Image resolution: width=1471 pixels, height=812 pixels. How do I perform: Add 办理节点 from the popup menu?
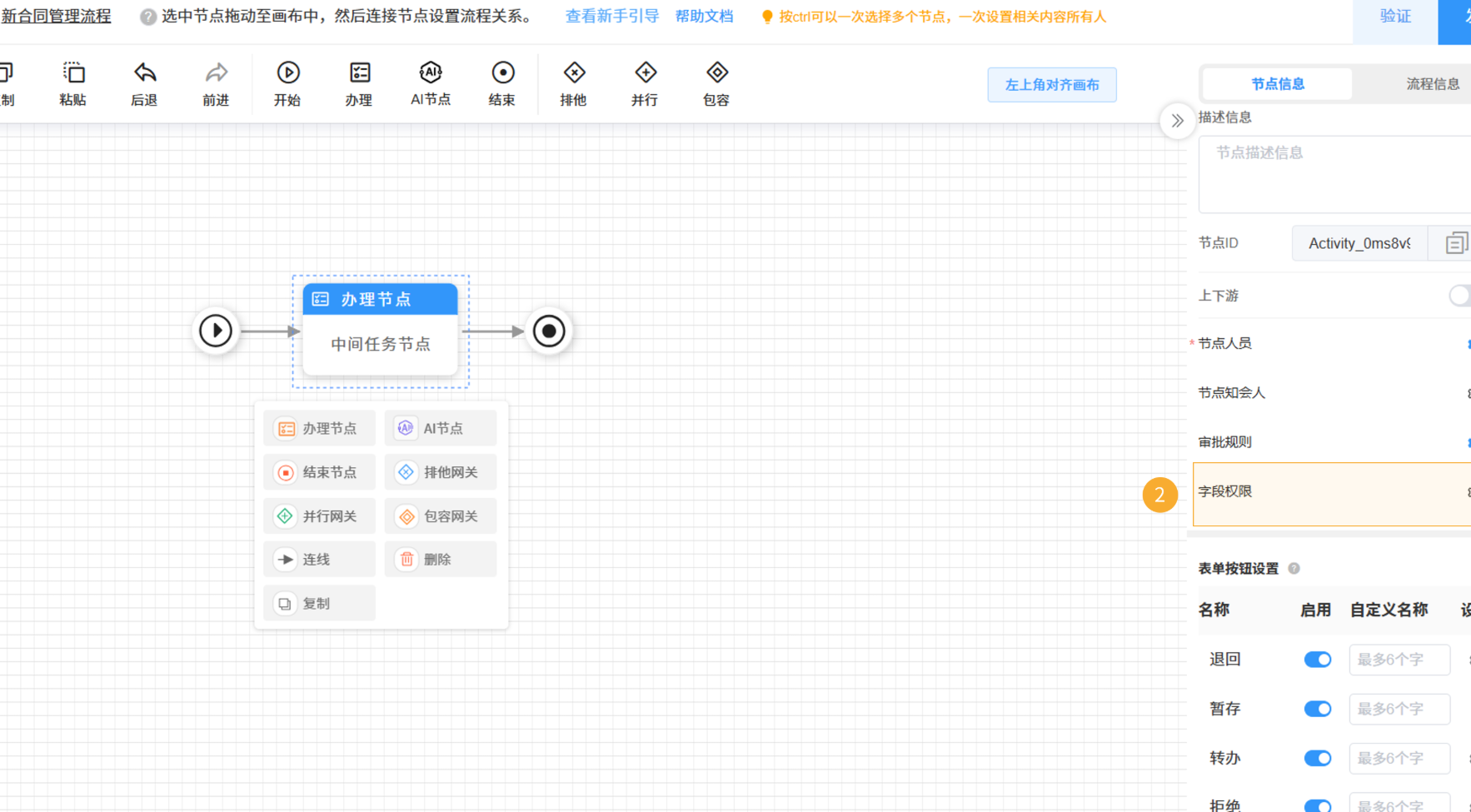pyautogui.click(x=320, y=428)
